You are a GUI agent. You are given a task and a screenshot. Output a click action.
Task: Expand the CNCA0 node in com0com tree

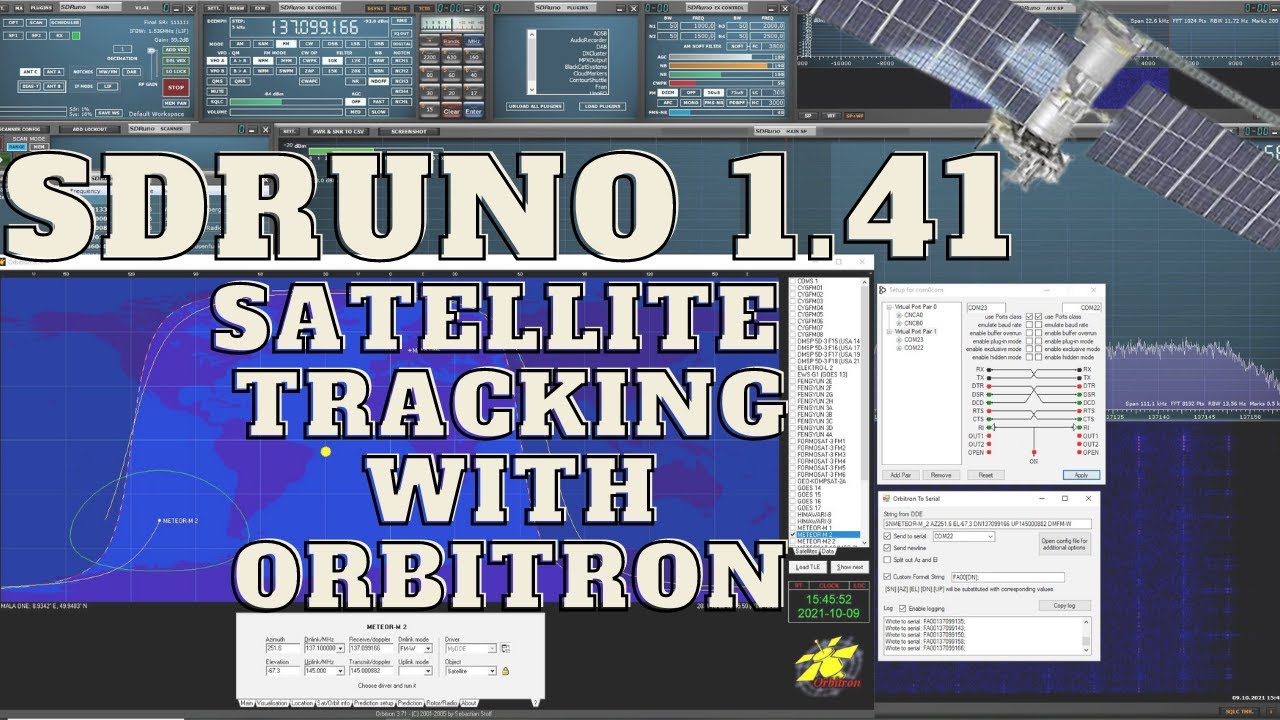point(899,315)
